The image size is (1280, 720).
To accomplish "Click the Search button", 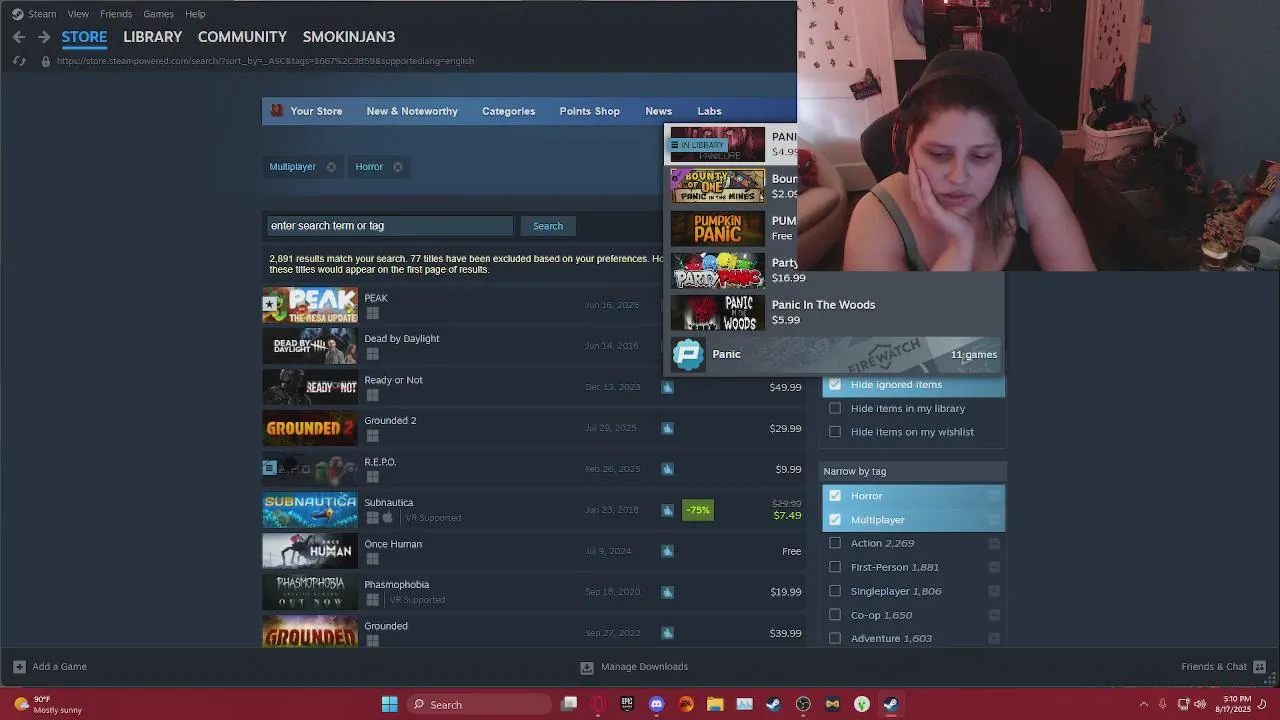I will (548, 226).
